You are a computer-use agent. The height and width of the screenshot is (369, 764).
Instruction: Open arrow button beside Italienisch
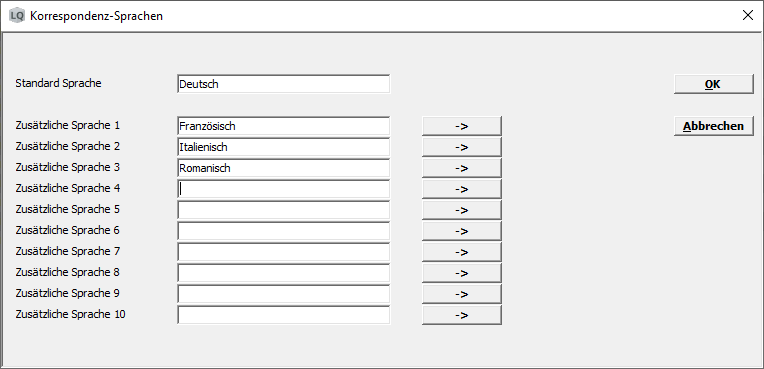[x=461, y=147]
